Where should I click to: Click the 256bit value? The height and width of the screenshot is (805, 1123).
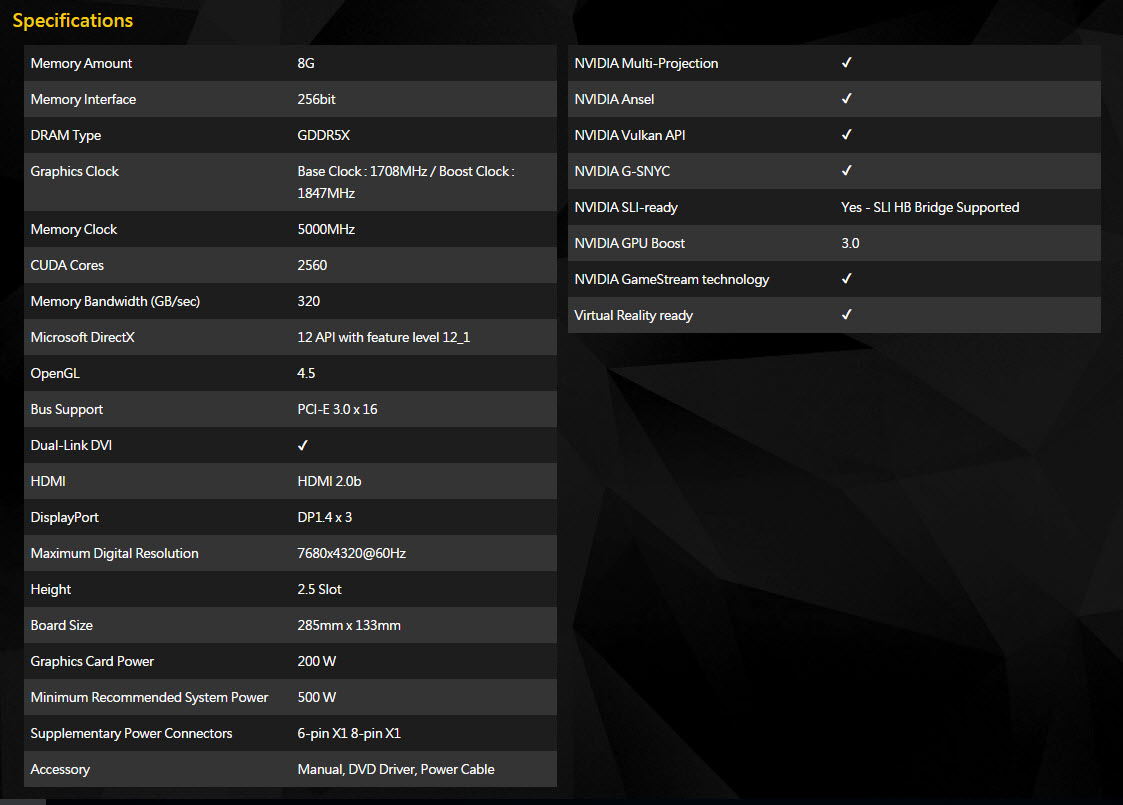click(316, 100)
